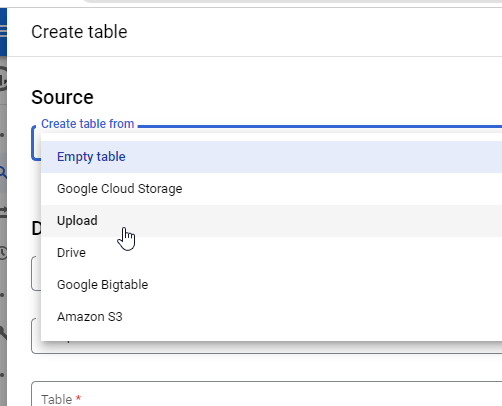Click the wrench icon in left sidebar
The image size is (502, 406).
[x=3, y=332]
